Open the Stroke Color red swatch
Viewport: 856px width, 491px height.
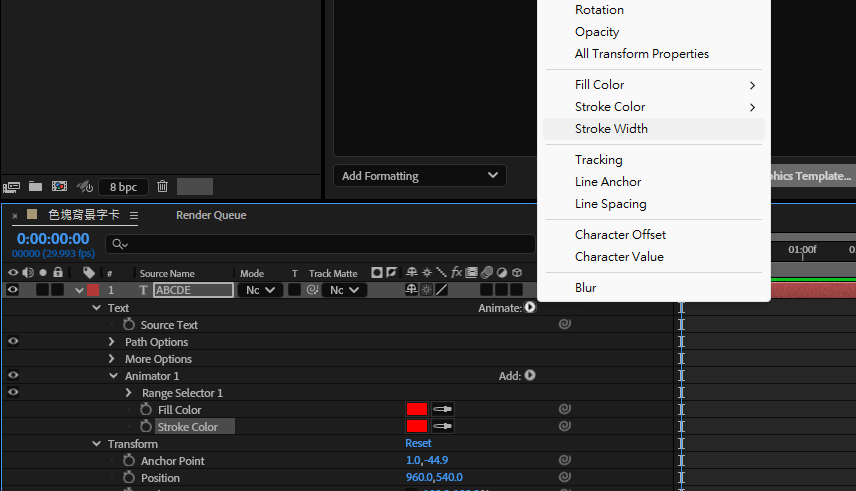click(x=417, y=427)
